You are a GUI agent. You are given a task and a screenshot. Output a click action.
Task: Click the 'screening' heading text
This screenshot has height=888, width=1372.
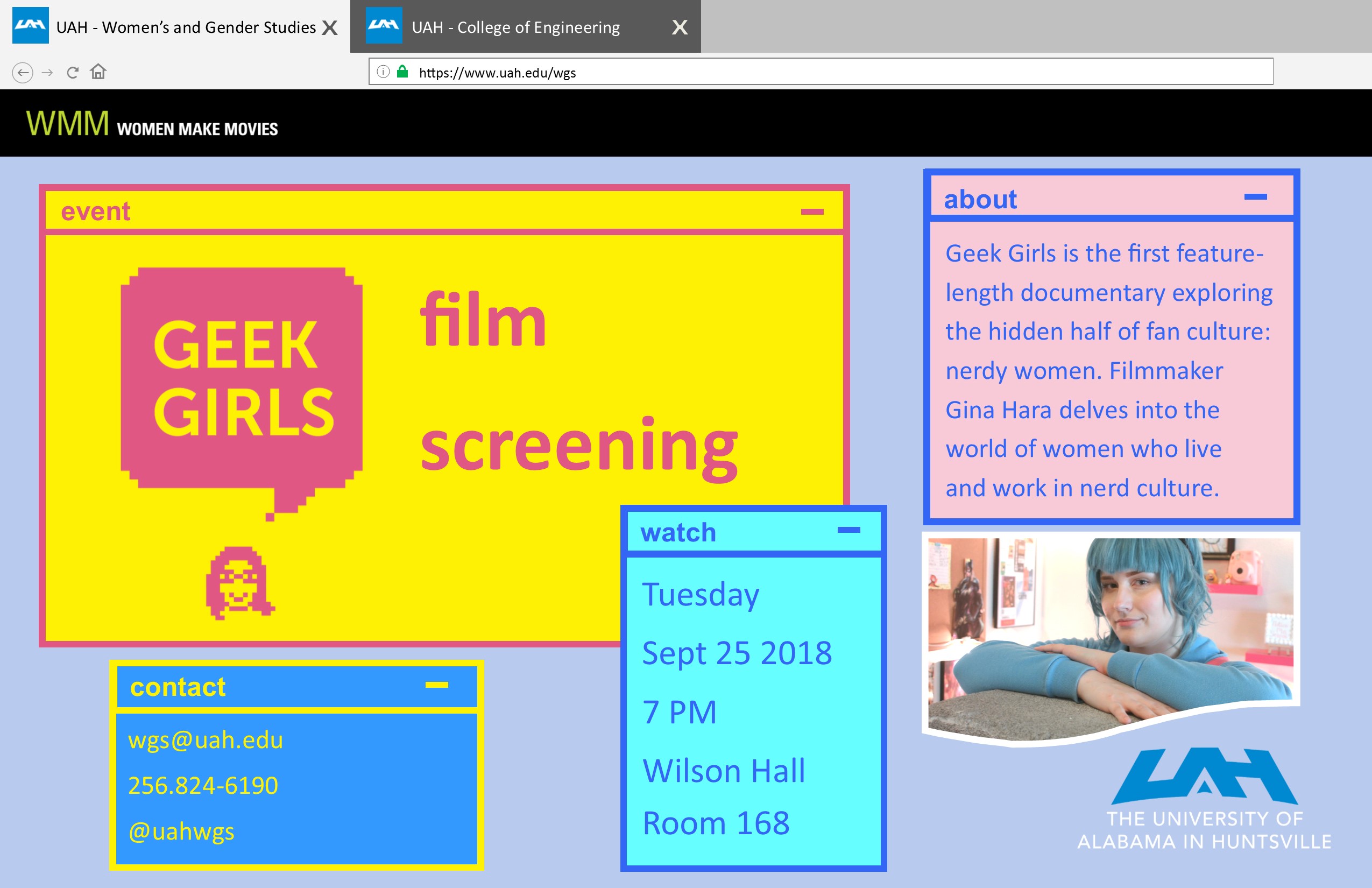(579, 449)
